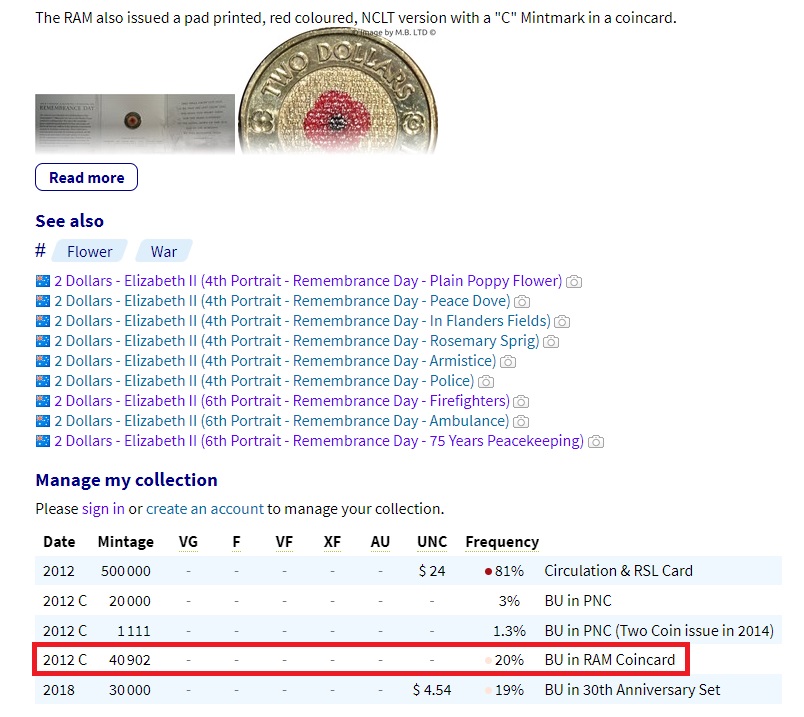Open the Flower tag
804x717 pixels.
pyautogui.click(x=90, y=252)
